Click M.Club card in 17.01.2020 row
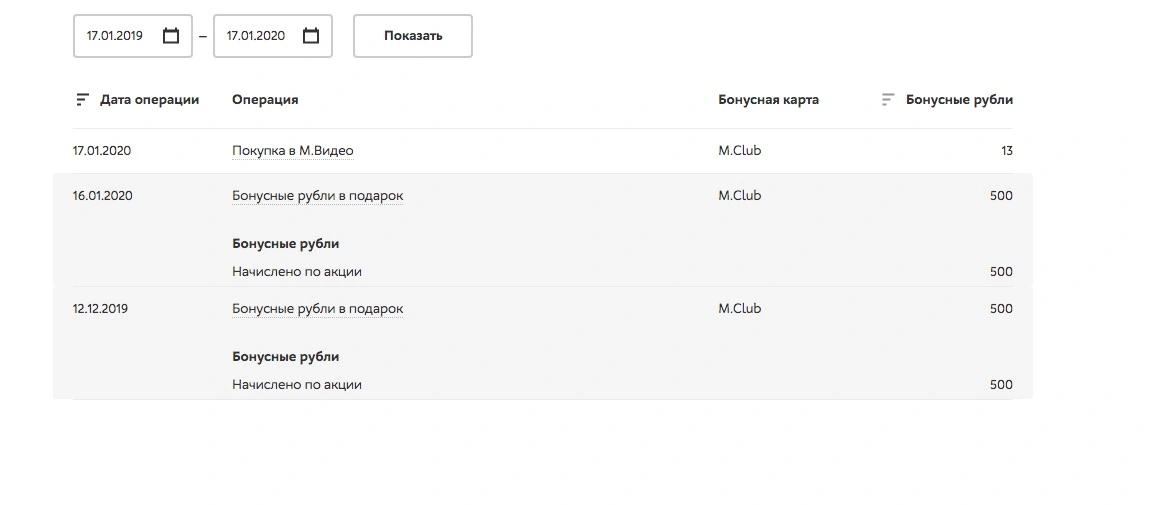Screen dimensions: 1151x505 coord(740,150)
